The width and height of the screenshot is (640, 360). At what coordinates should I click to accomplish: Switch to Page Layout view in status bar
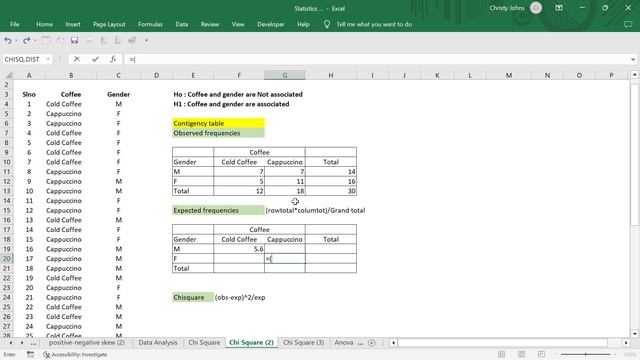[522, 354]
